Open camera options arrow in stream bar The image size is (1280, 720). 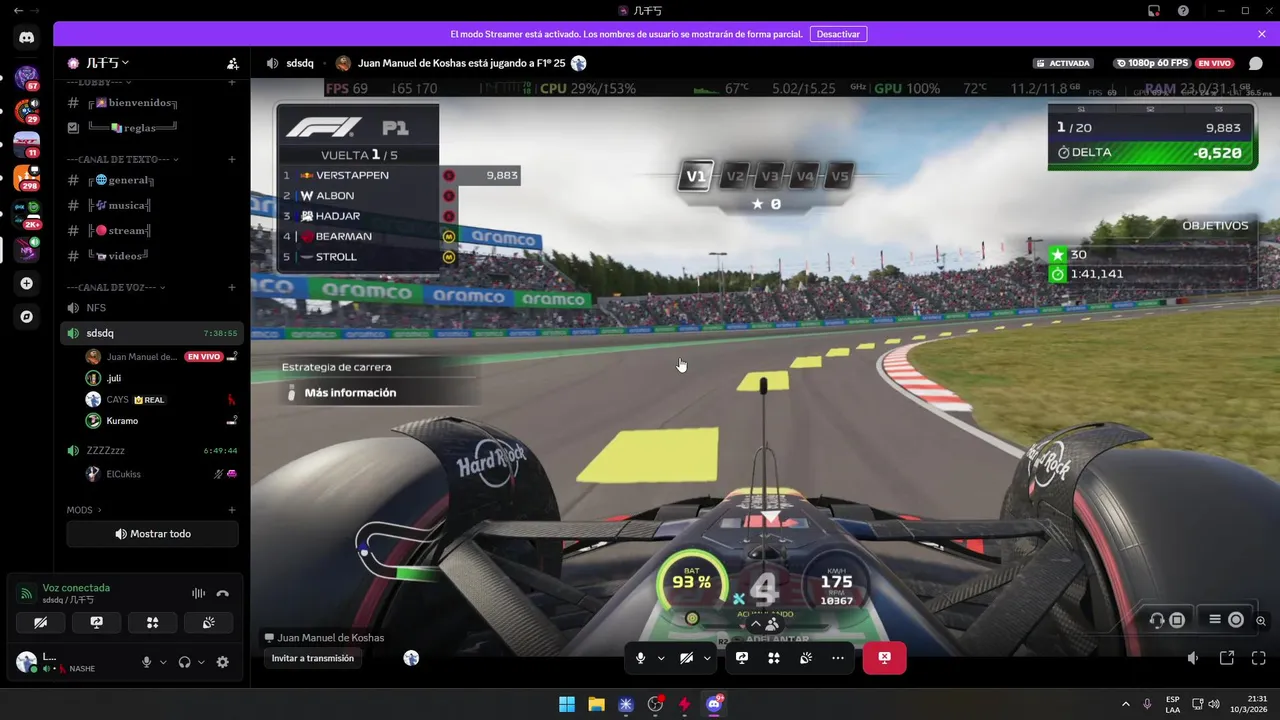(707, 658)
